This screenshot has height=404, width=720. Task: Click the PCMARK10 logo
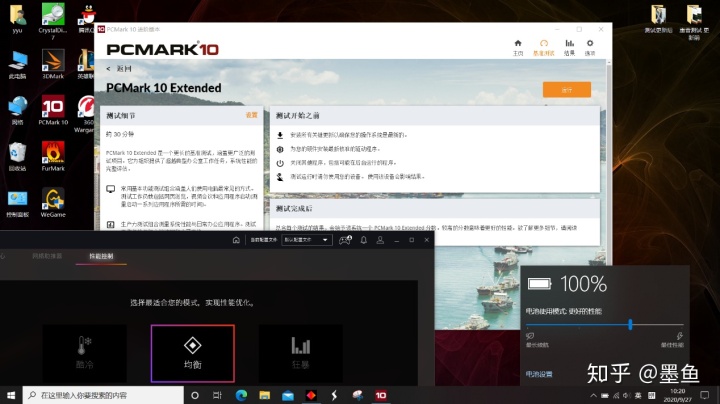pyautogui.click(x=163, y=49)
